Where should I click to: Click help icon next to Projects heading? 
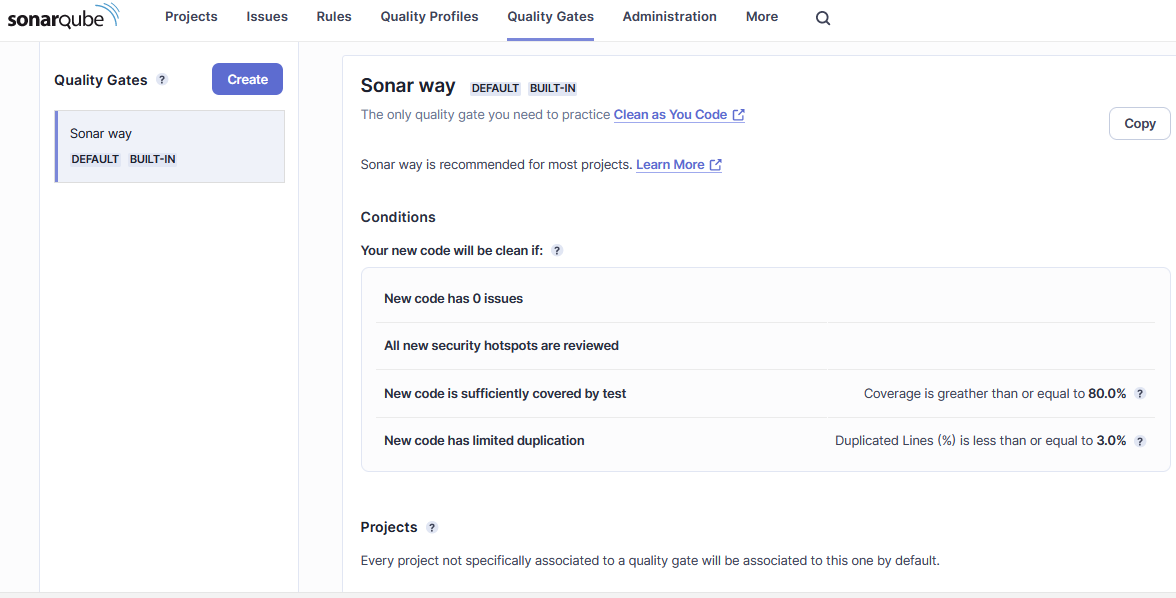[x=432, y=527]
